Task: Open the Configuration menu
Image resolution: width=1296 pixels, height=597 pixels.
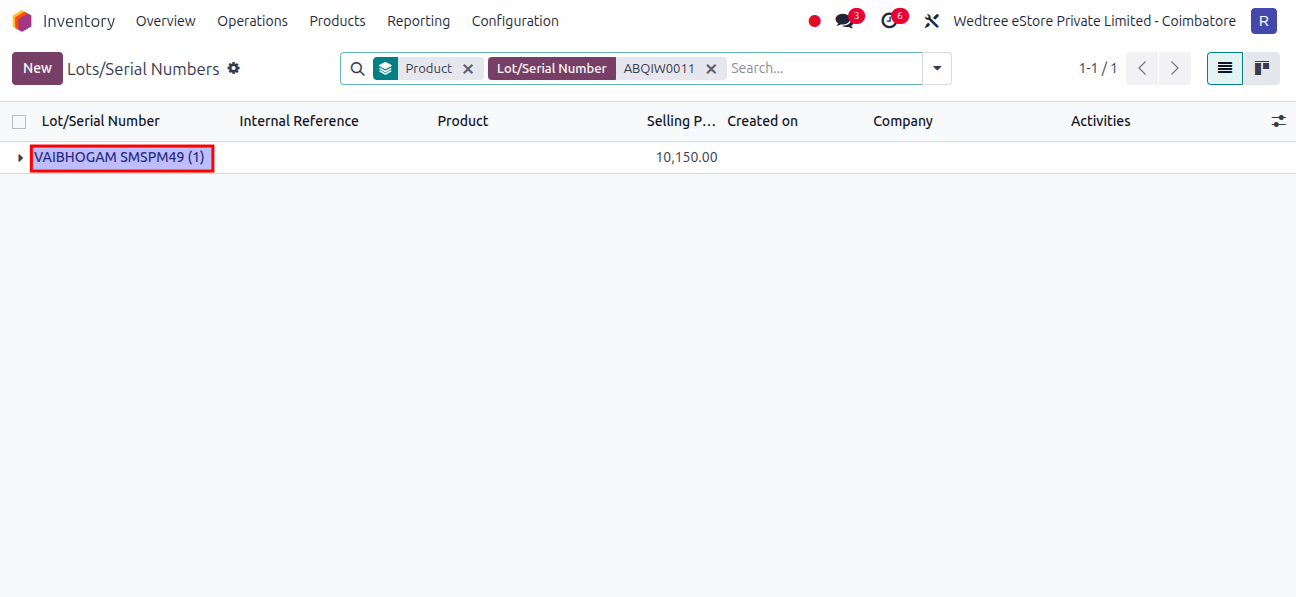Action: pyautogui.click(x=514, y=20)
